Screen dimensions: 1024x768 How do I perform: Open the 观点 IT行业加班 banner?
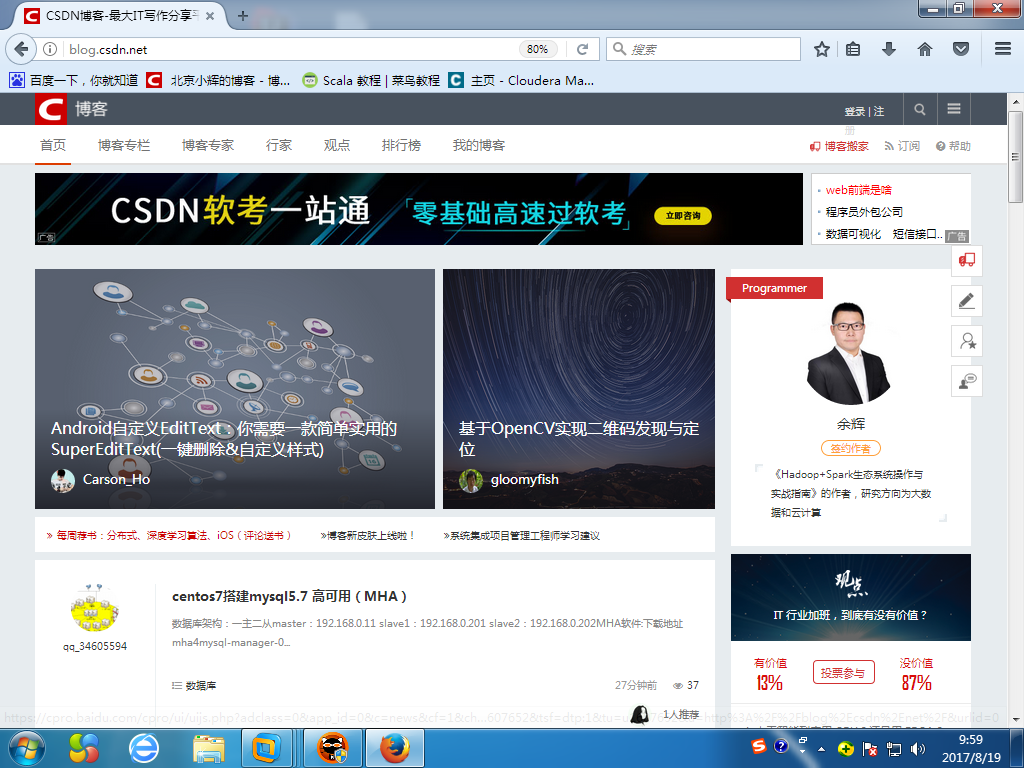(850, 597)
